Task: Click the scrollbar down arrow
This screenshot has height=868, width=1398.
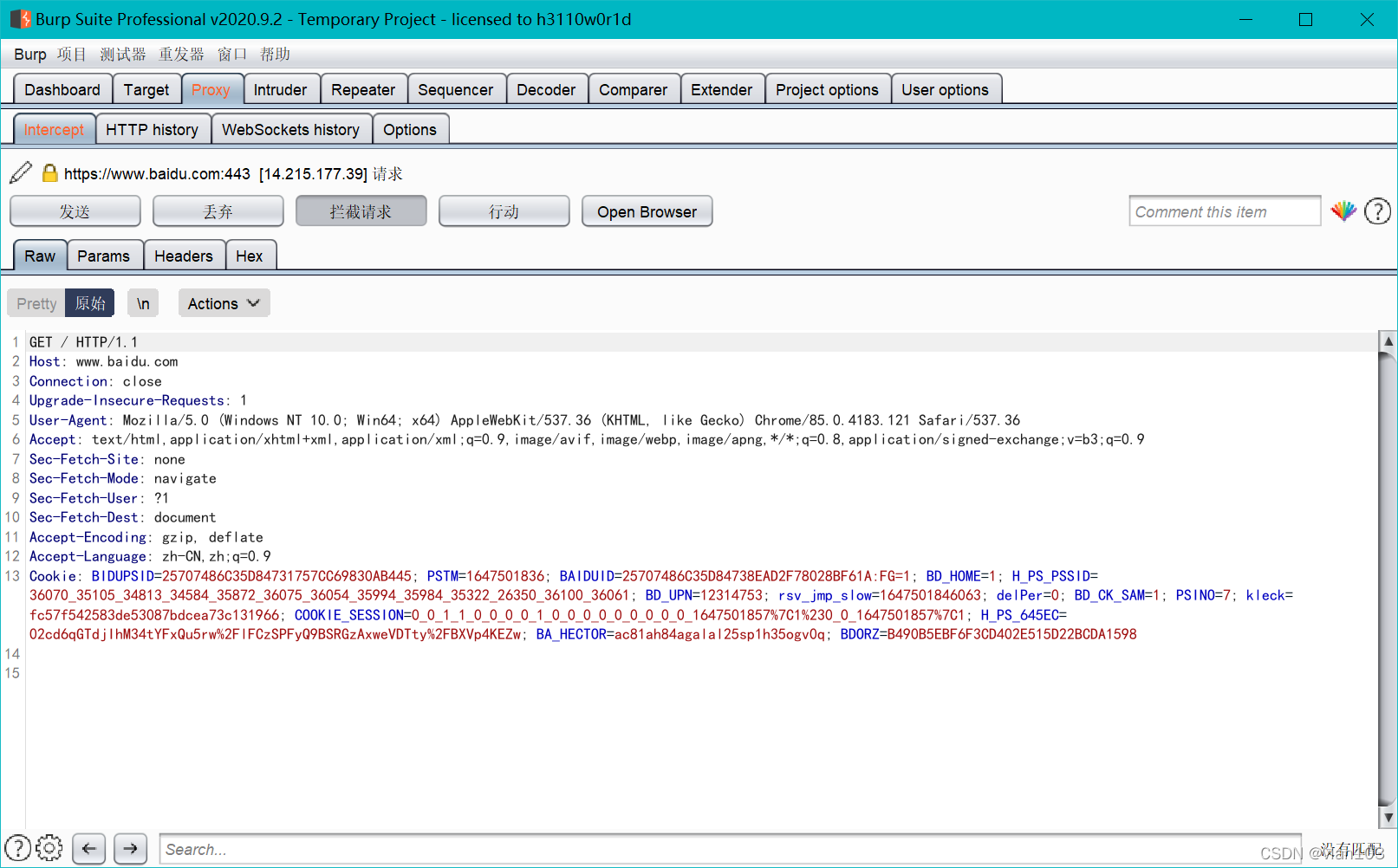Action: click(1388, 817)
